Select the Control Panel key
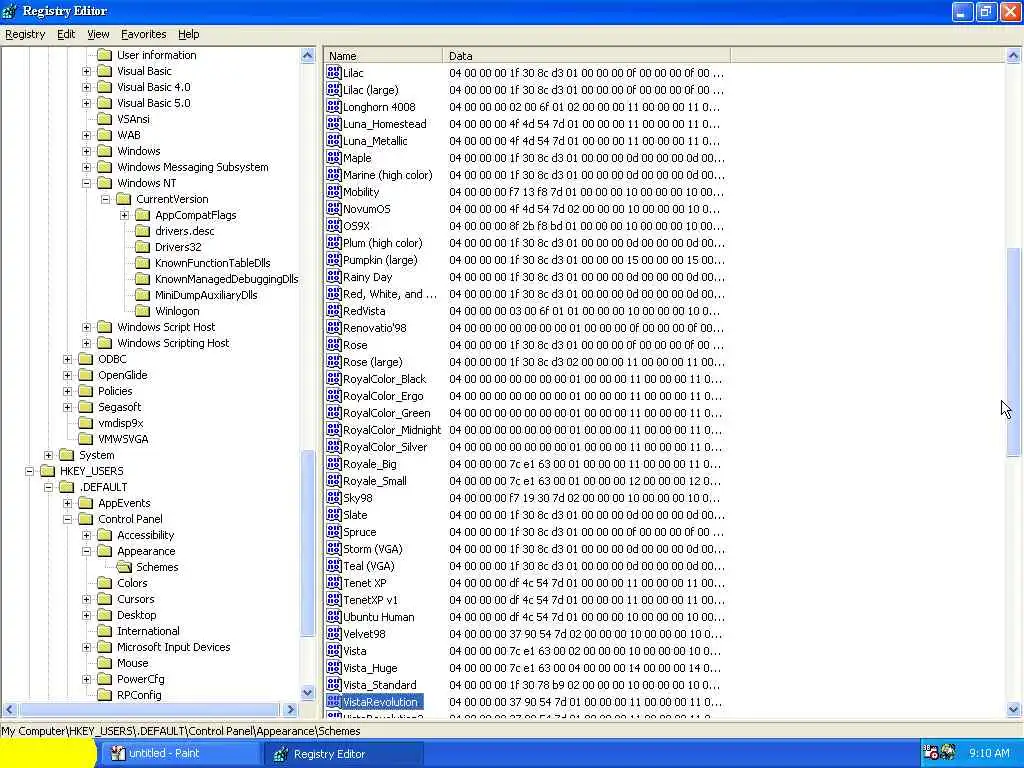Viewport: 1024px width, 768px height. pos(130,519)
